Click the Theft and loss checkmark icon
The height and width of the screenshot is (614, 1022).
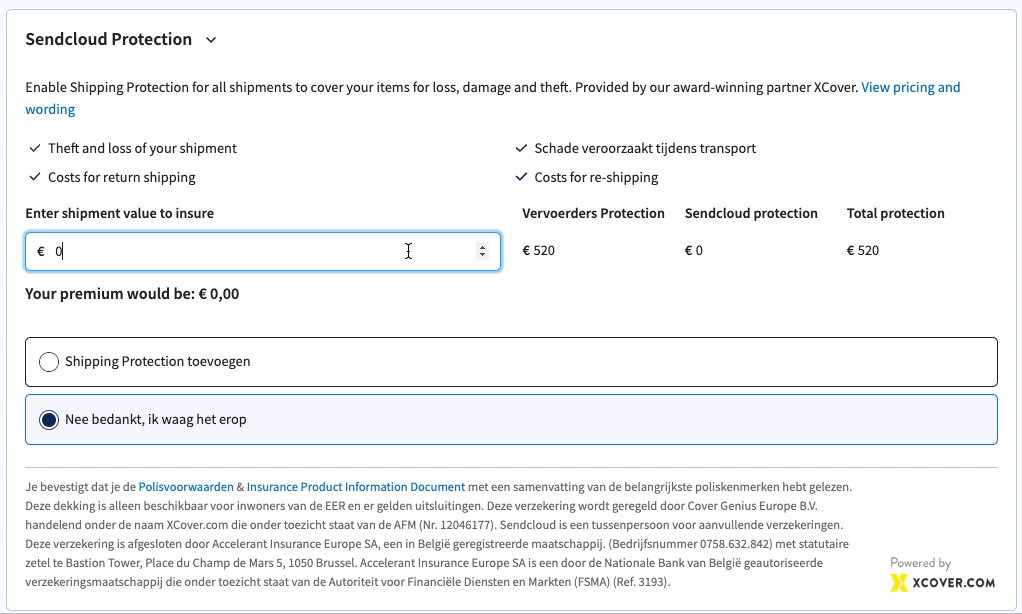tap(35, 148)
